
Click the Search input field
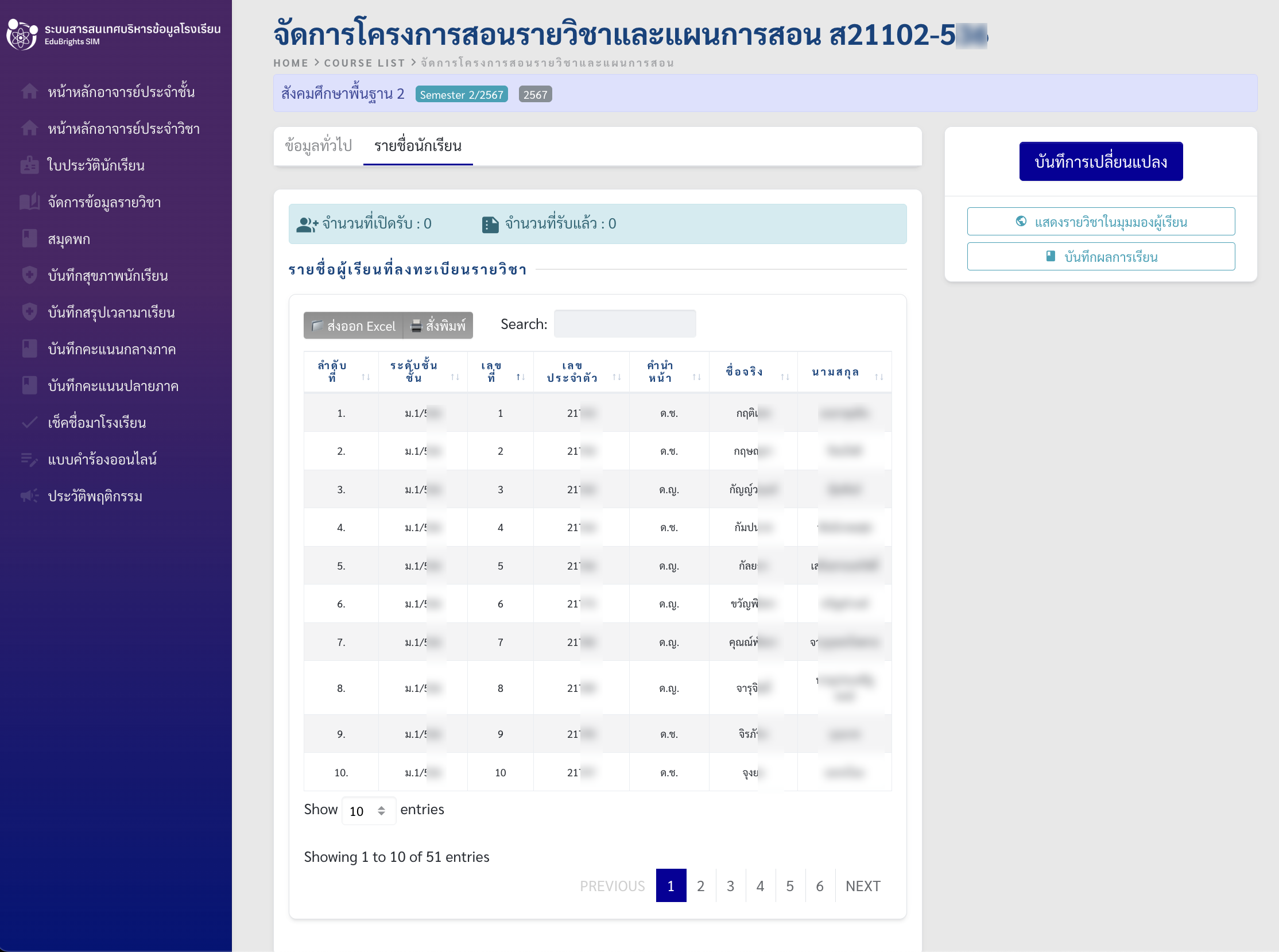coord(625,324)
